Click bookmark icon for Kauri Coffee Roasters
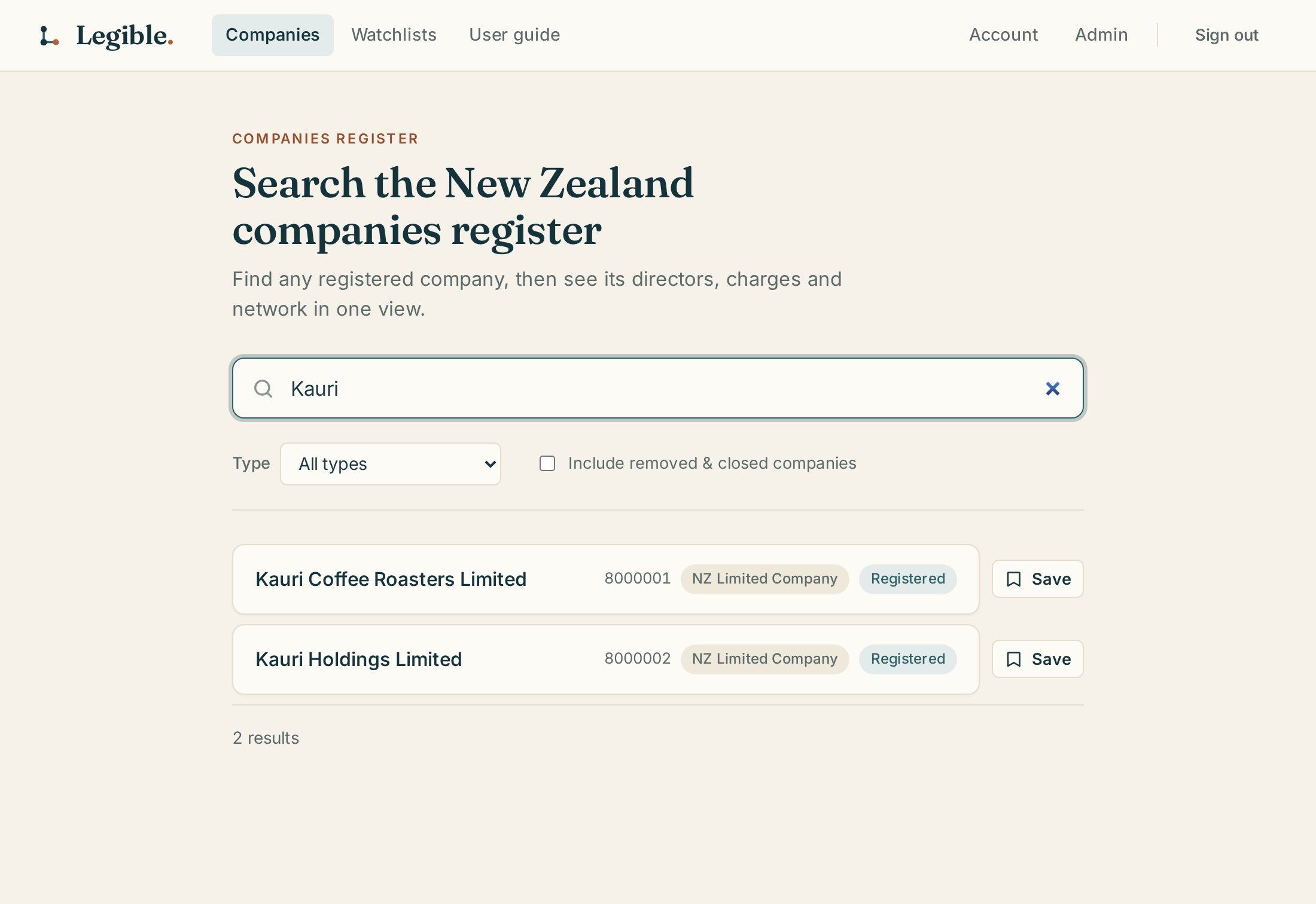Image resolution: width=1316 pixels, height=904 pixels. click(x=1014, y=579)
